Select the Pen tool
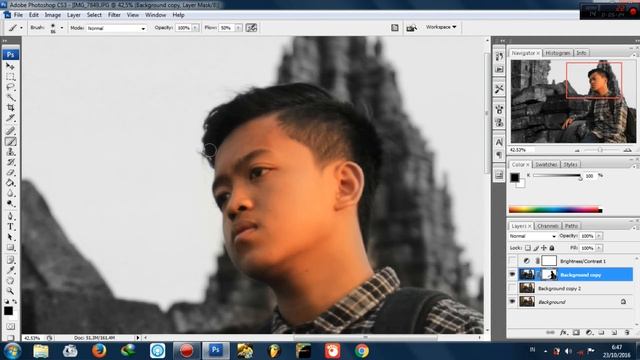Image resolution: width=640 pixels, height=360 pixels. point(11,216)
